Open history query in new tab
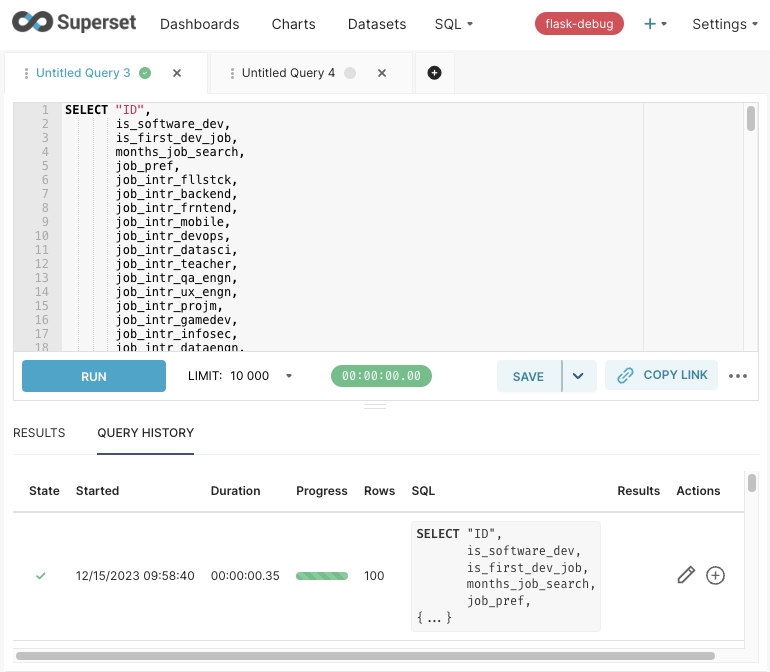The width and height of the screenshot is (770, 672). [715, 575]
